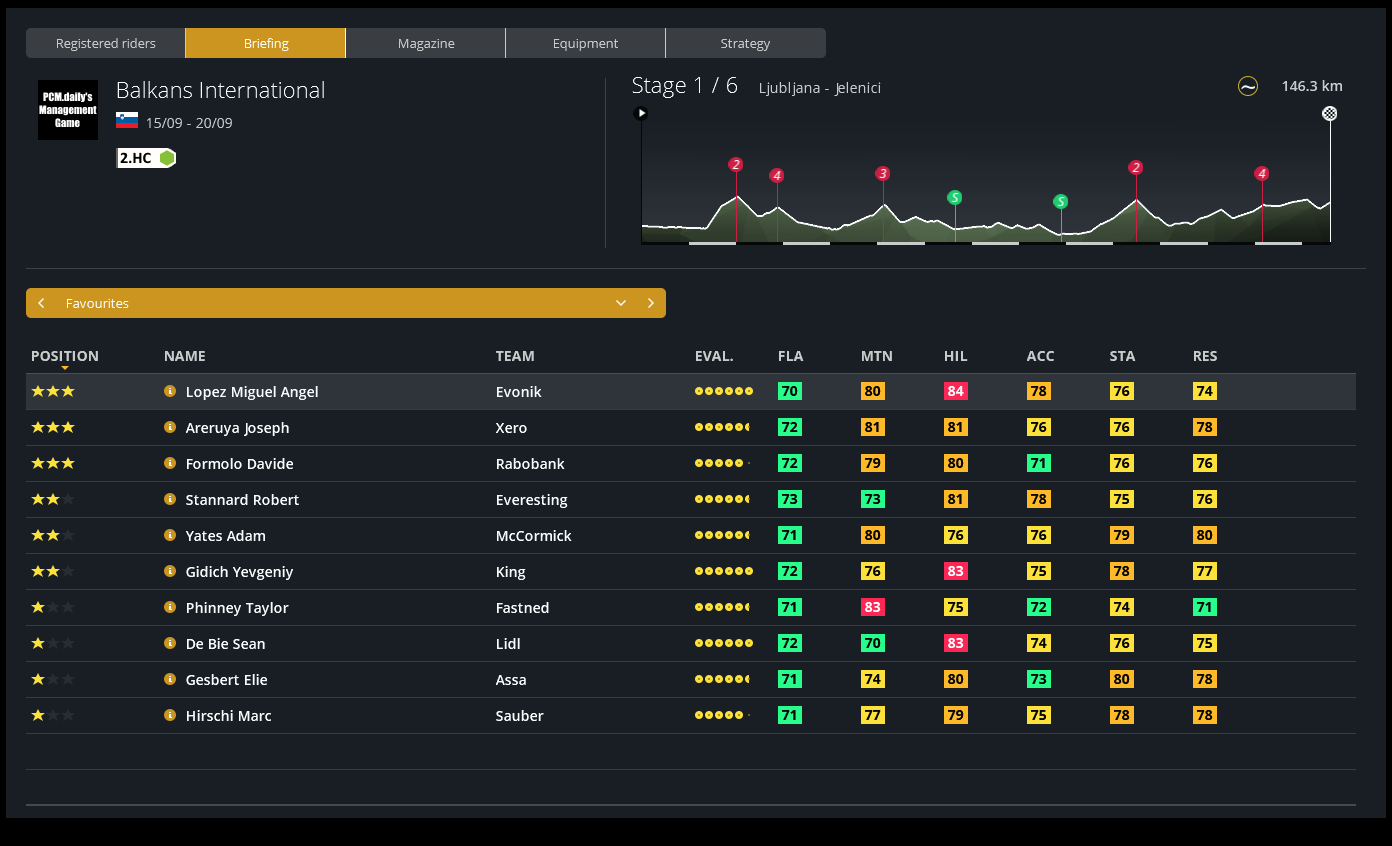Switch to the Registered riders tab

106,43
